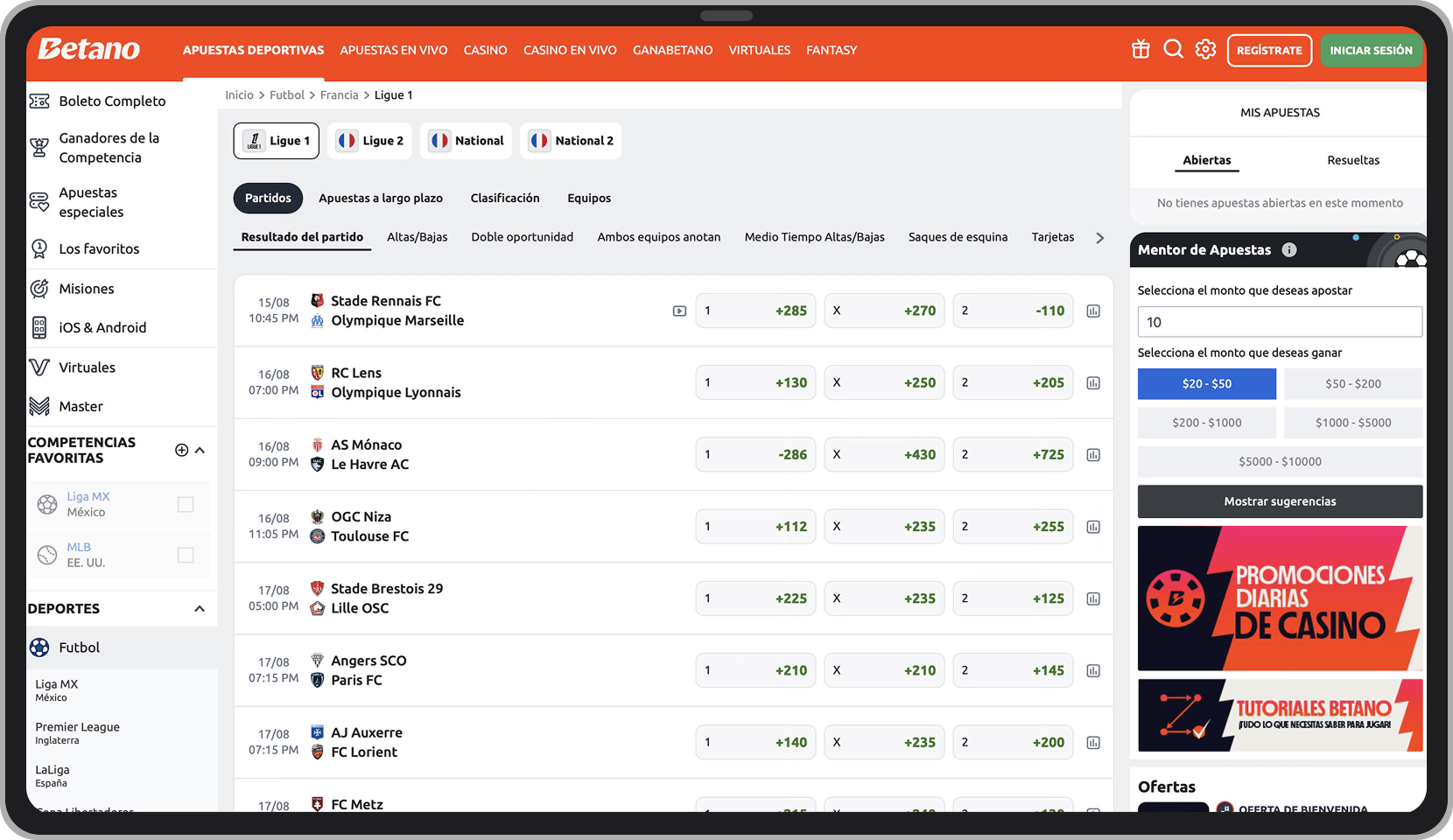Open stats icon for Stade Rennais vs Marseille
This screenshot has width=1453, height=840.
pos(1093,311)
